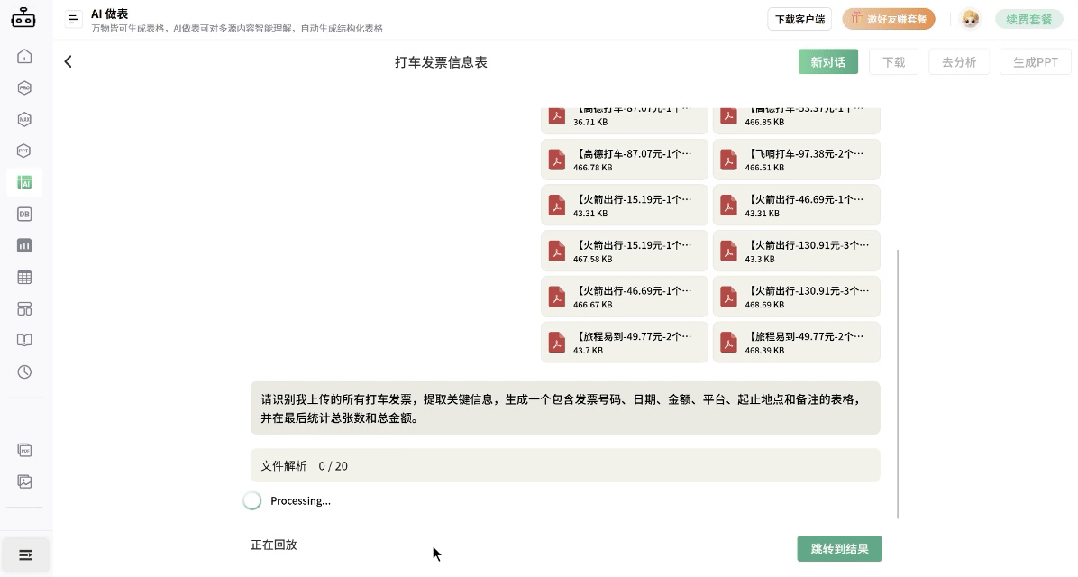Open the DB database tool in sidebar
Image resolution: width=1078 pixels, height=577 pixels.
(24, 213)
